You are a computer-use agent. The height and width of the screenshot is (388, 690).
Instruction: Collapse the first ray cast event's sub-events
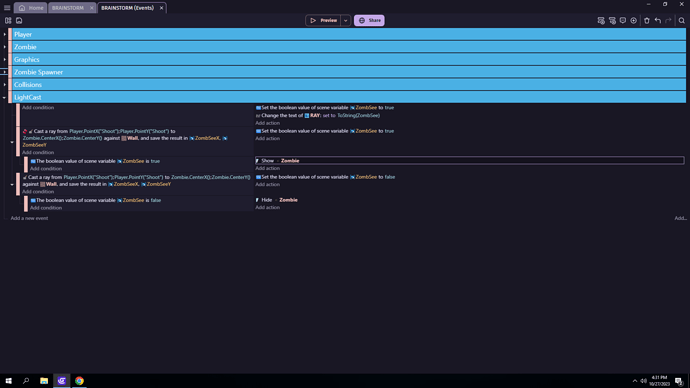pyautogui.click(x=12, y=142)
